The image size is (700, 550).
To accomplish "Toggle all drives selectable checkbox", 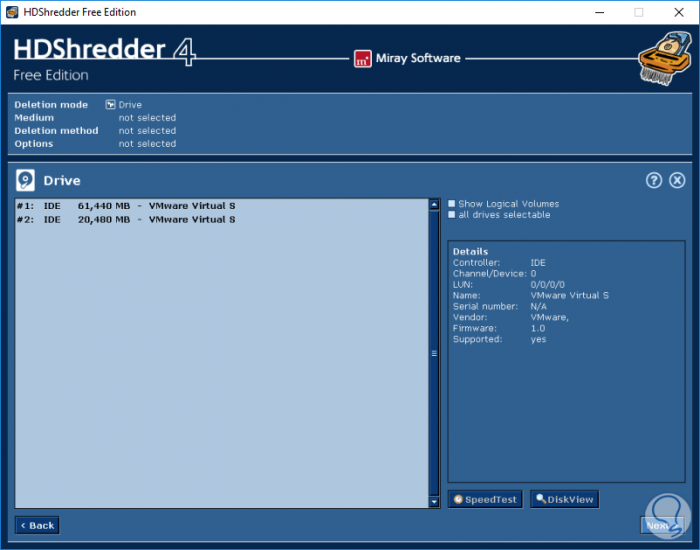I will [x=451, y=215].
